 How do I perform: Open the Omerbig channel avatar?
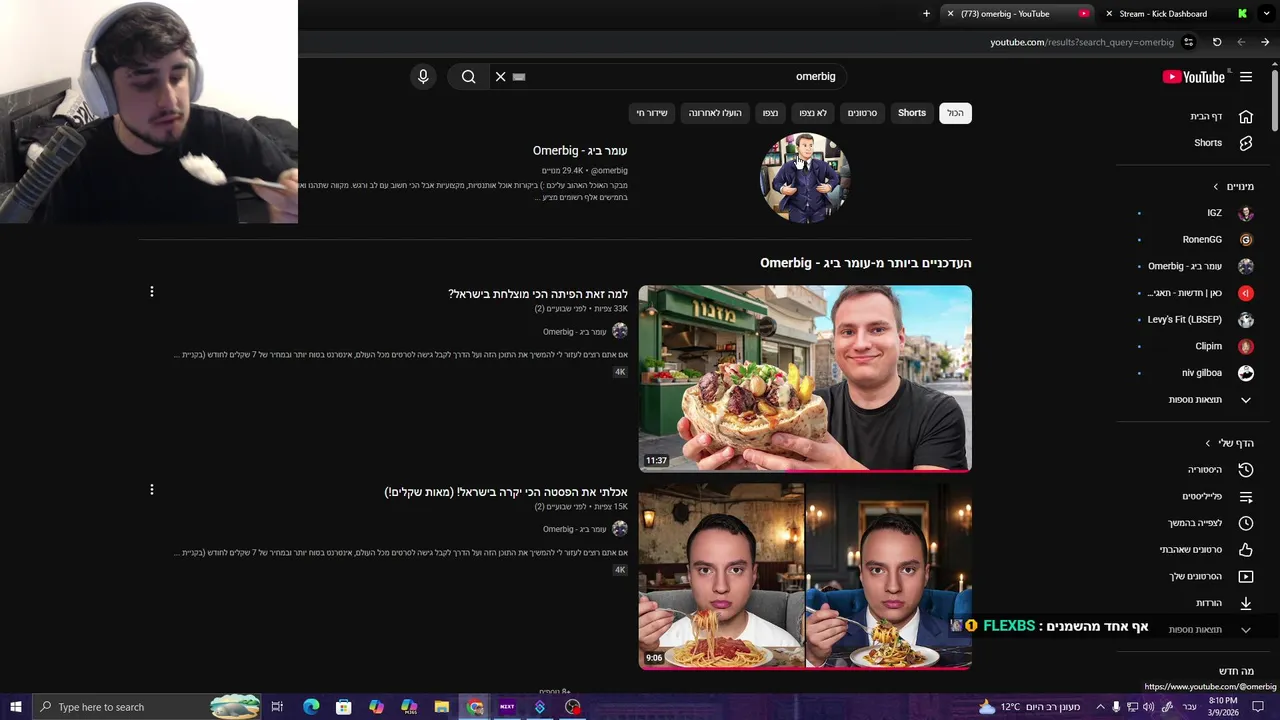click(805, 178)
